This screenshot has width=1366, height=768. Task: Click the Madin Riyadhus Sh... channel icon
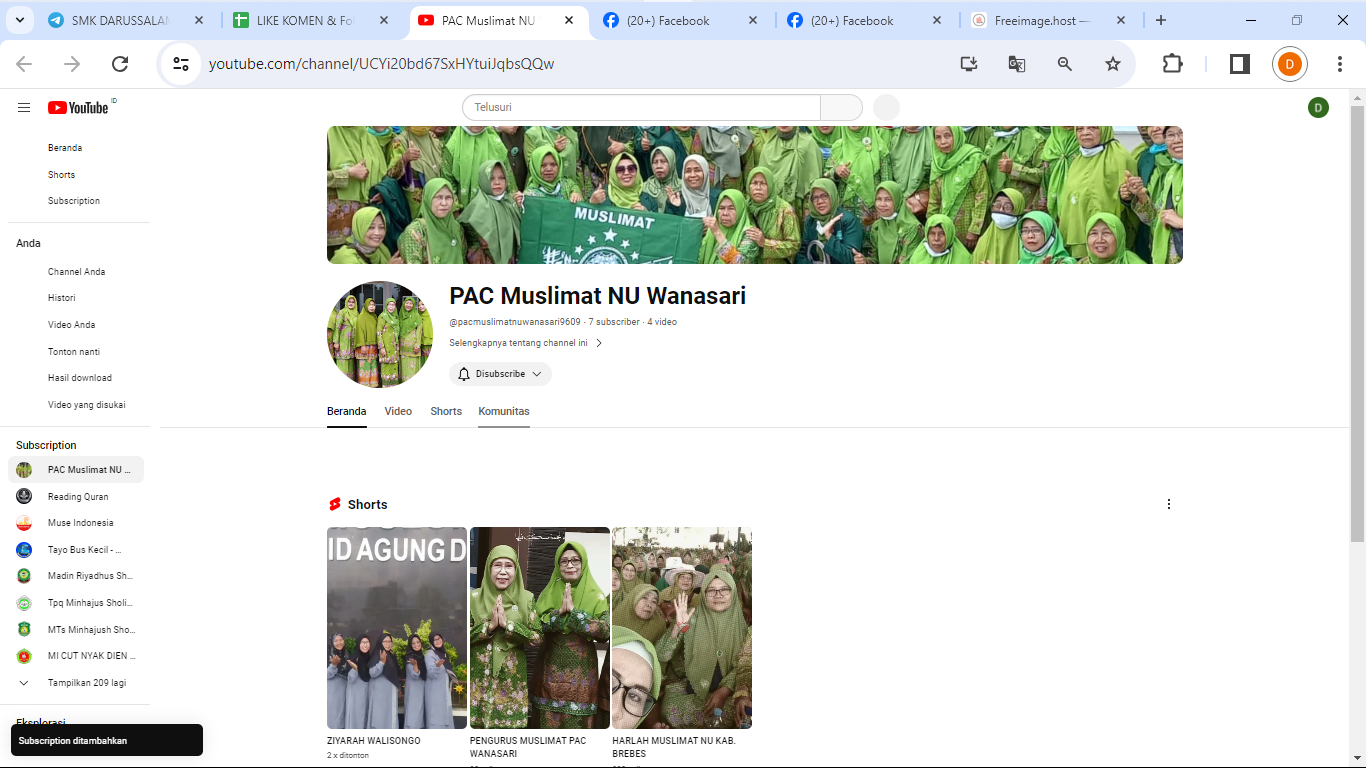24,576
